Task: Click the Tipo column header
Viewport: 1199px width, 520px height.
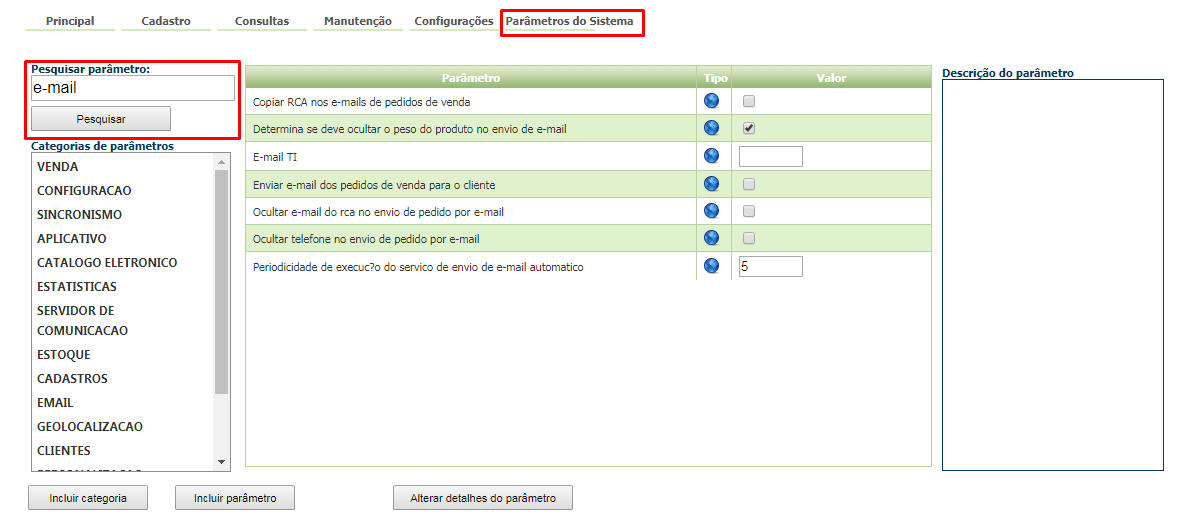Action: coord(716,78)
